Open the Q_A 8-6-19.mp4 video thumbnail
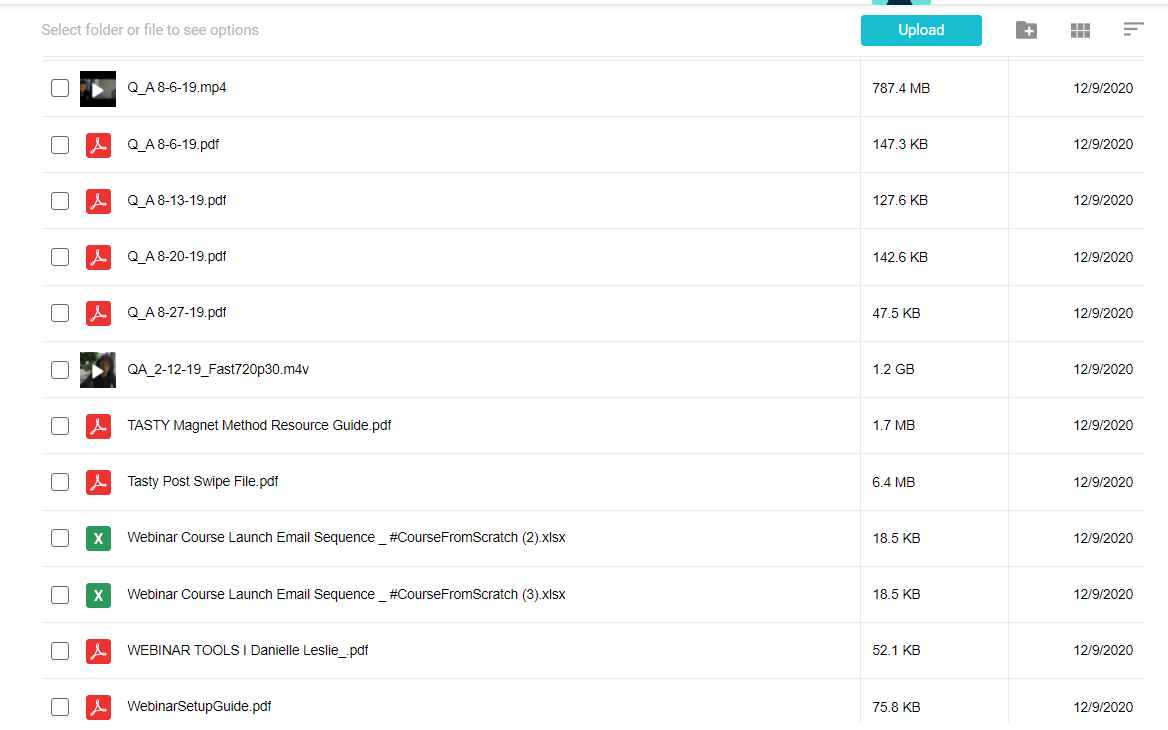This screenshot has height=730, width=1168. [98, 89]
